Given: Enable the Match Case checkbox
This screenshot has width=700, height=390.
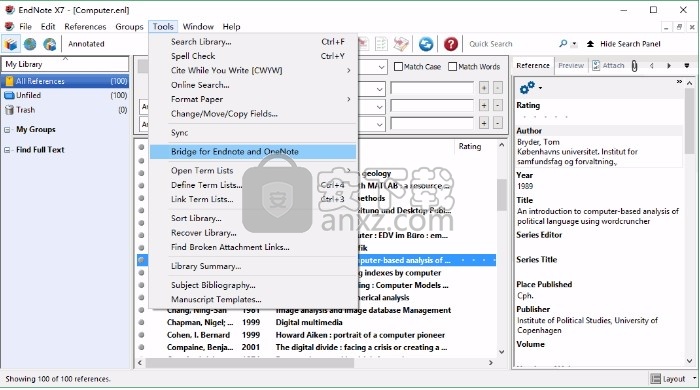Looking at the screenshot, I should tap(399, 66).
